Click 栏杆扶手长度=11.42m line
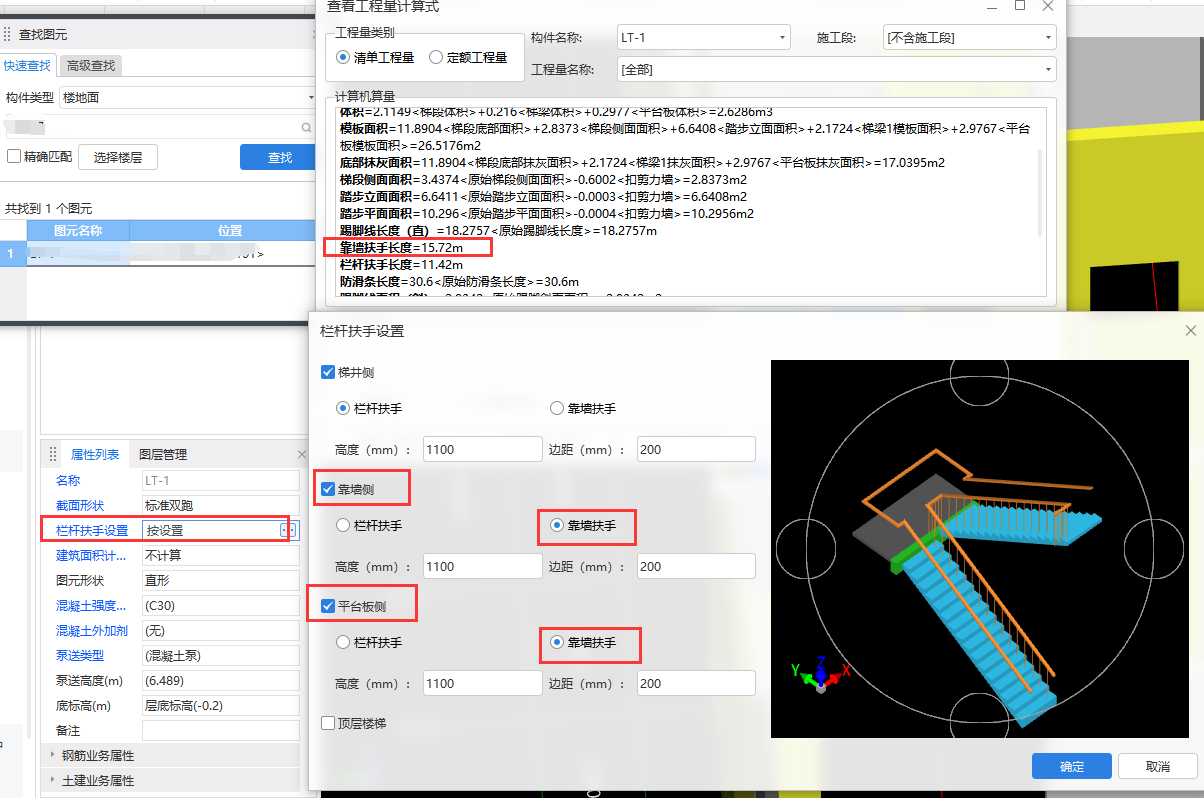Image resolution: width=1204 pixels, height=798 pixels. tap(401, 265)
